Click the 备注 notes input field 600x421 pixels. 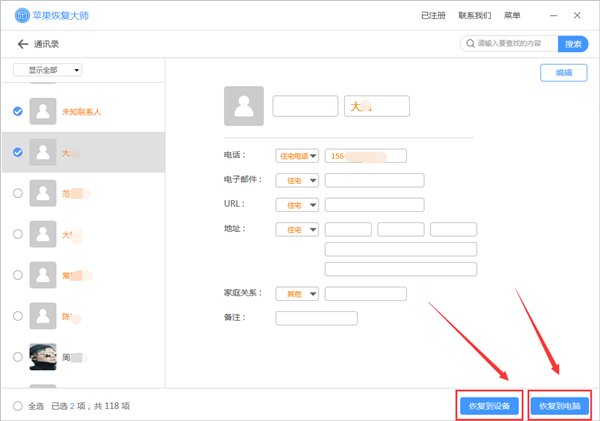coord(316,318)
